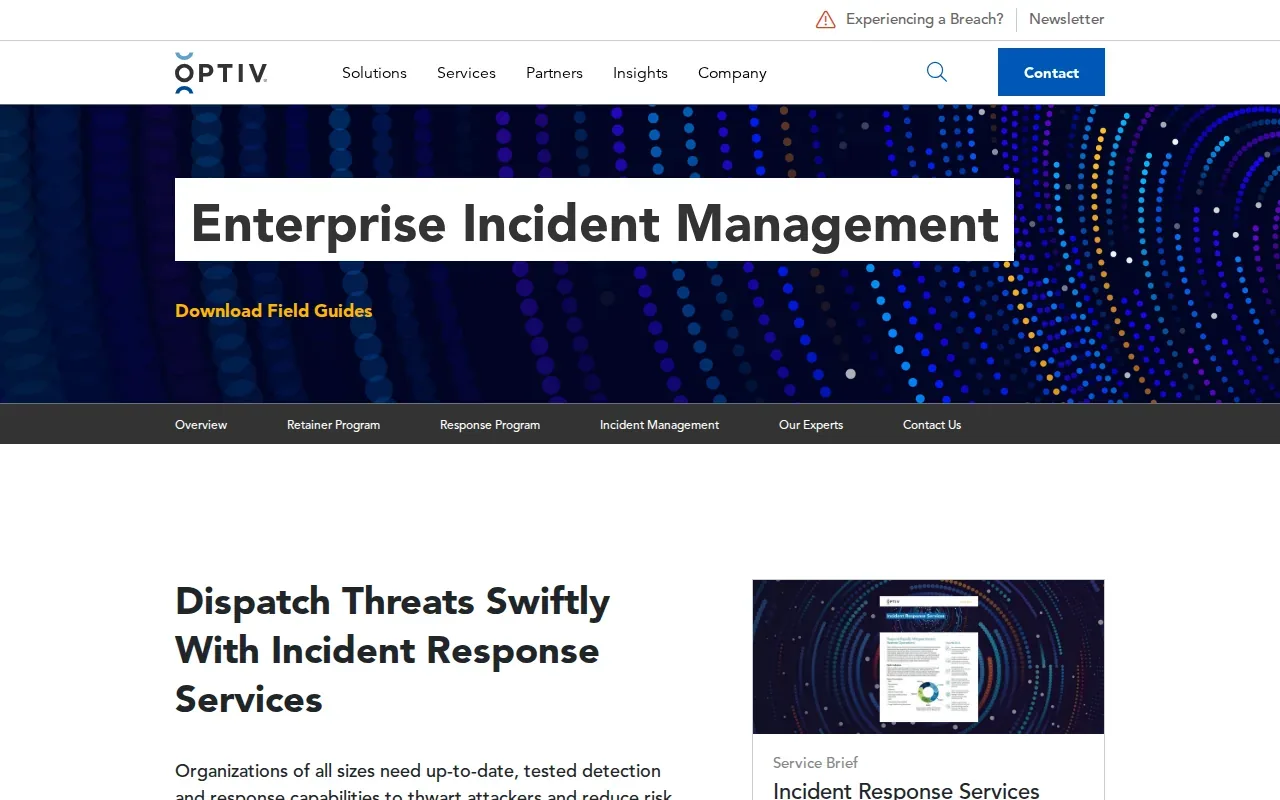Click the Service Brief label
This screenshot has height=800, width=1280.
815,763
